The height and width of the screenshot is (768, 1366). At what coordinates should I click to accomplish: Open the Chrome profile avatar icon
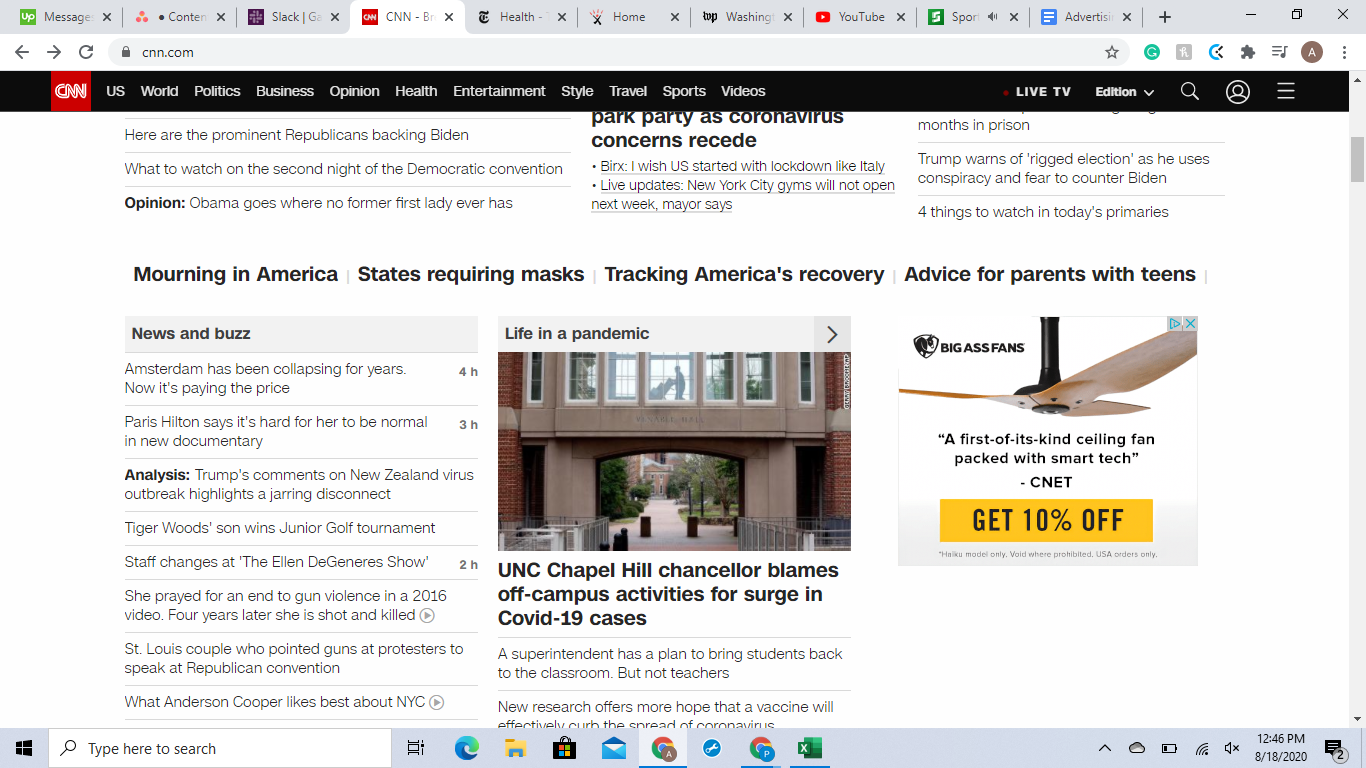pos(1312,52)
